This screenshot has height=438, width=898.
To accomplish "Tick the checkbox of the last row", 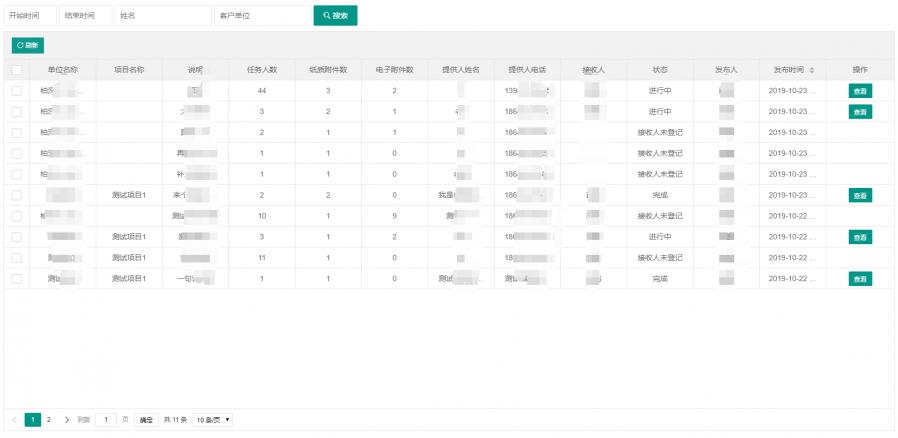I will (16, 279).
